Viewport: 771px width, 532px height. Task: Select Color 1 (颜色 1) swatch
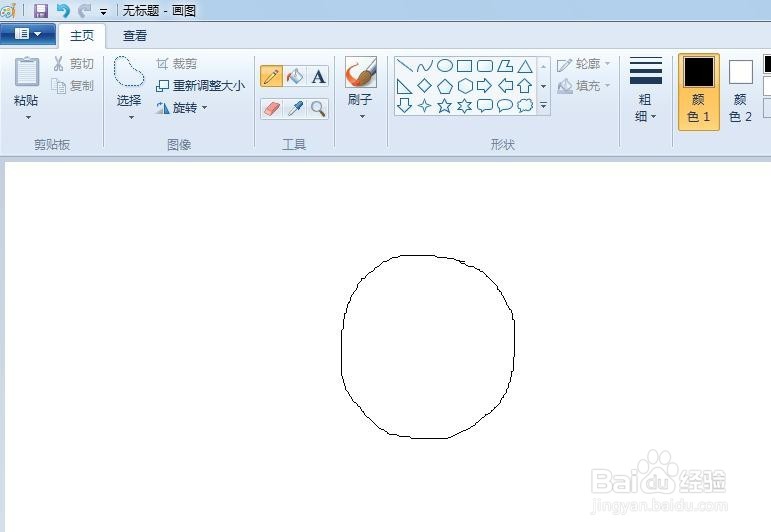point(698,92)
